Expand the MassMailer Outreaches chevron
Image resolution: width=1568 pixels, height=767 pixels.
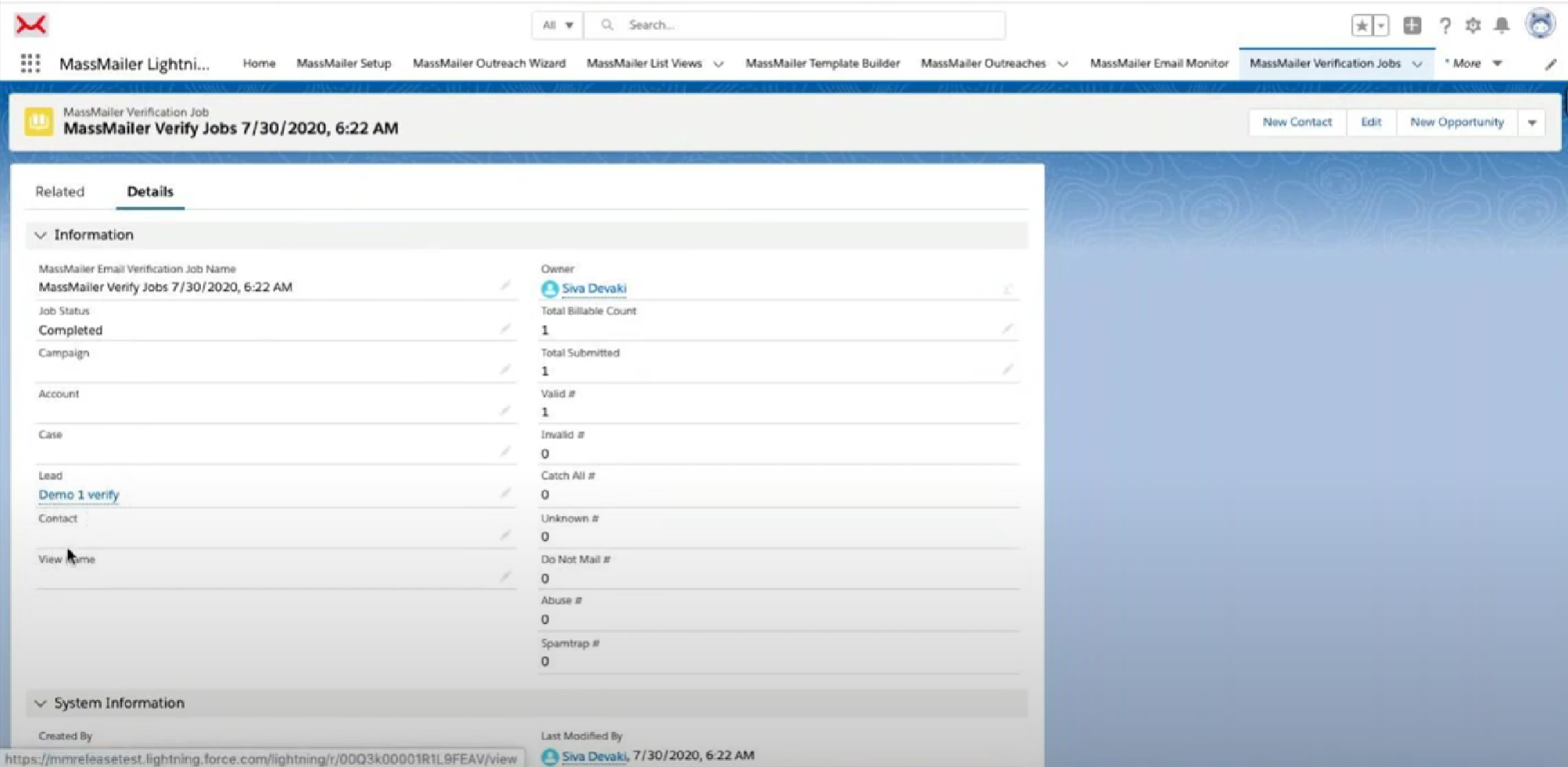(x=1062, y=64)
